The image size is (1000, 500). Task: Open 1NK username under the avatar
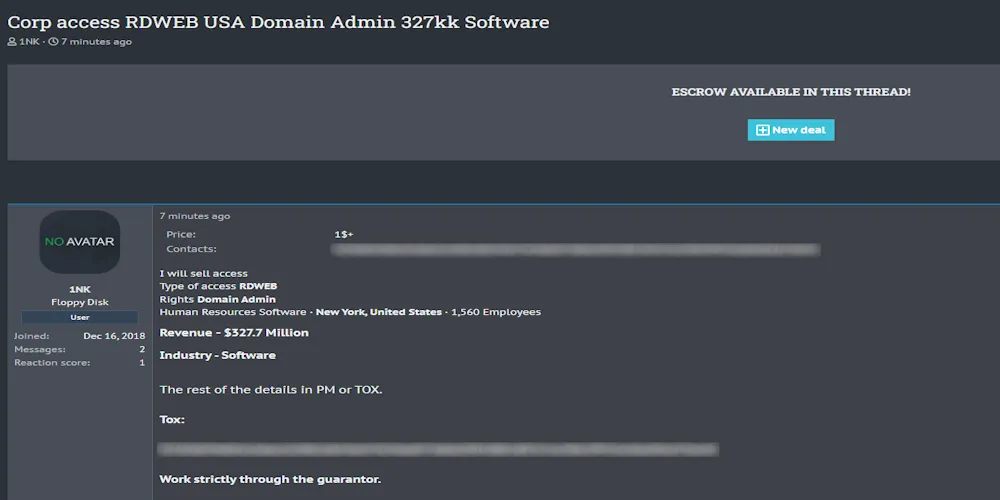(x=80, y=289)
